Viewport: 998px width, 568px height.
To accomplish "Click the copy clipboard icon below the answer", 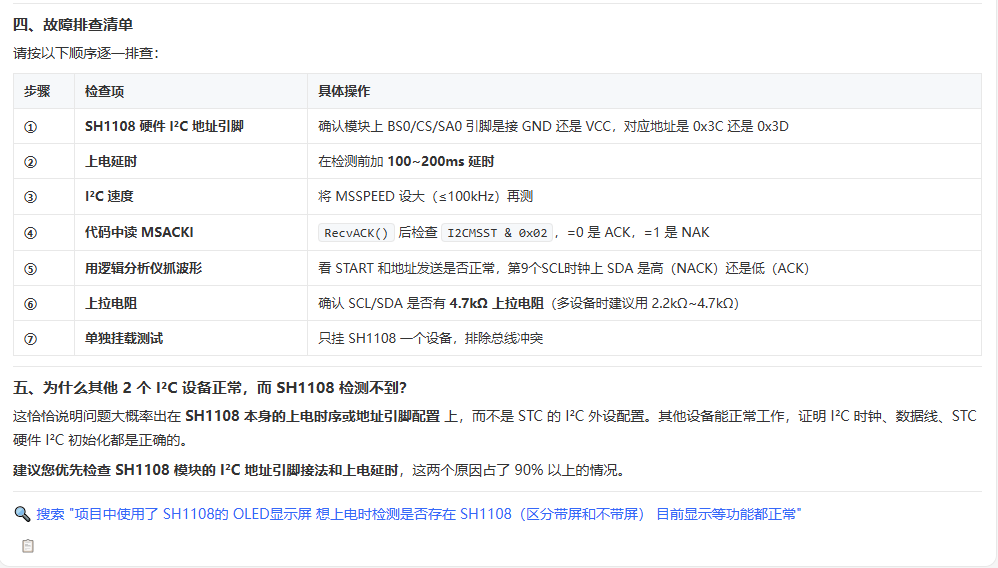I will coord(27,546).
